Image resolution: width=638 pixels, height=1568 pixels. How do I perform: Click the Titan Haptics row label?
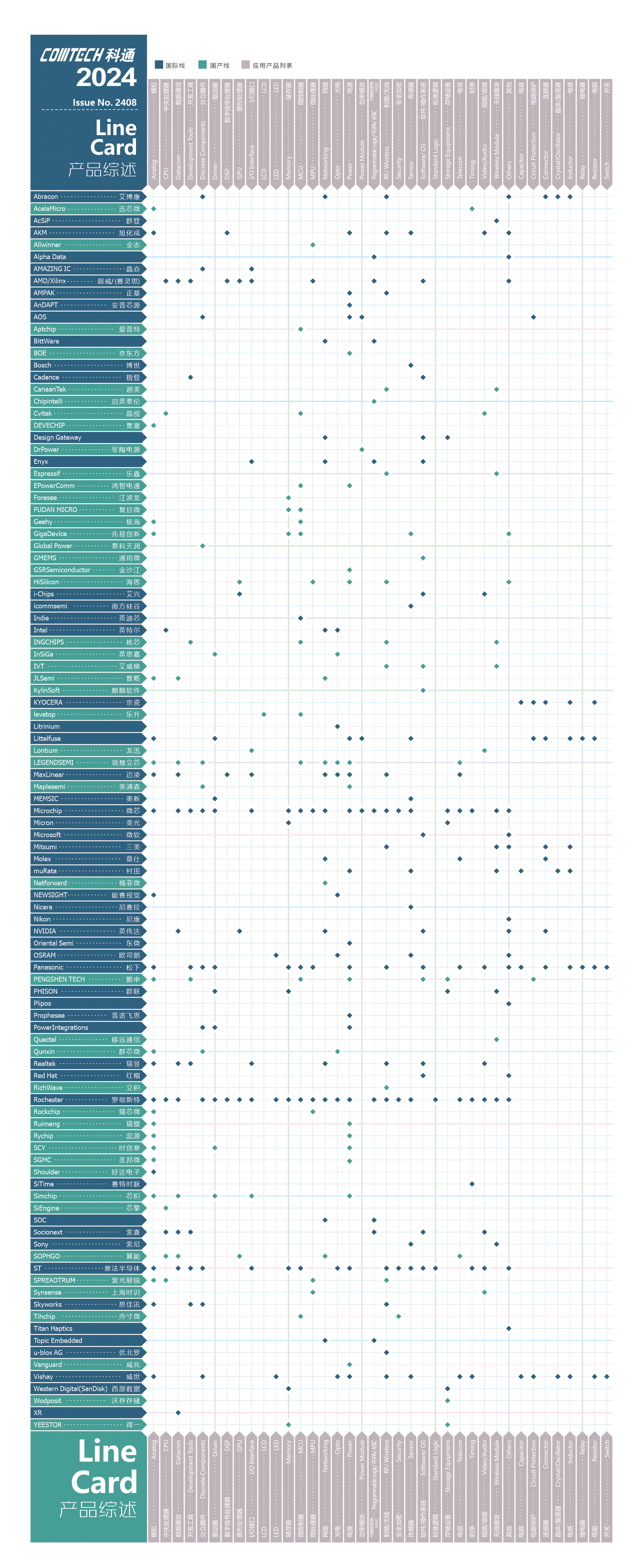point(88,1329)
